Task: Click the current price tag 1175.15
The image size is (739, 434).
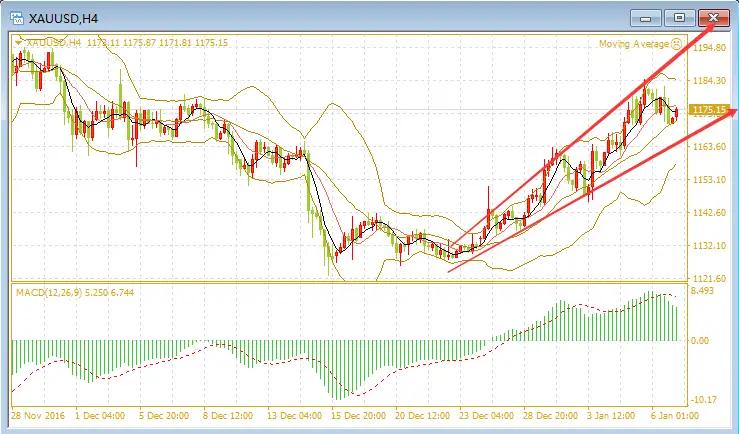Action: point(709,110)
